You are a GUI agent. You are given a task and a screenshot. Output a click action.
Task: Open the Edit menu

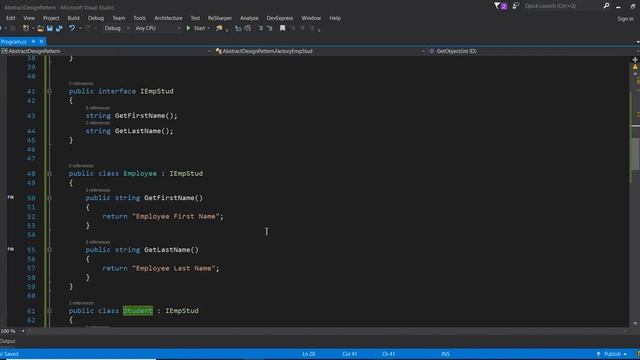pos(11,18)
